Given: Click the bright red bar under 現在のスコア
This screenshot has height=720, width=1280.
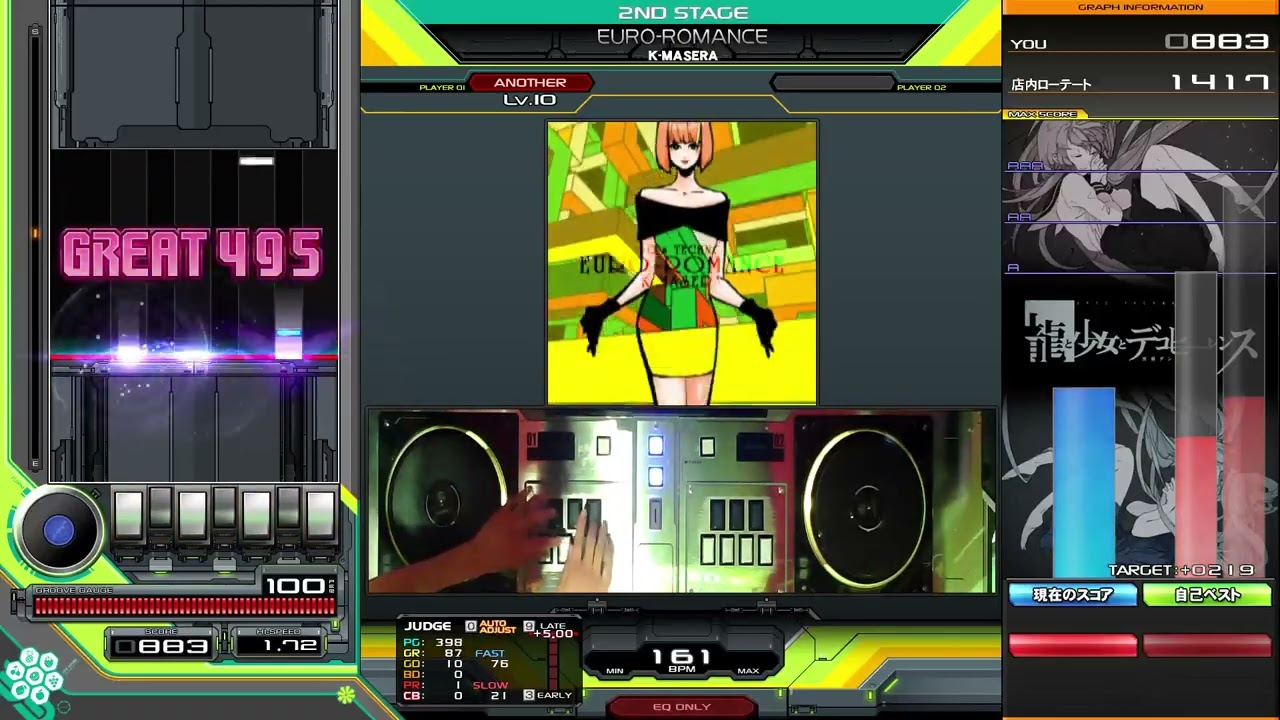Looking at the screenshot, I should 1073,645.
